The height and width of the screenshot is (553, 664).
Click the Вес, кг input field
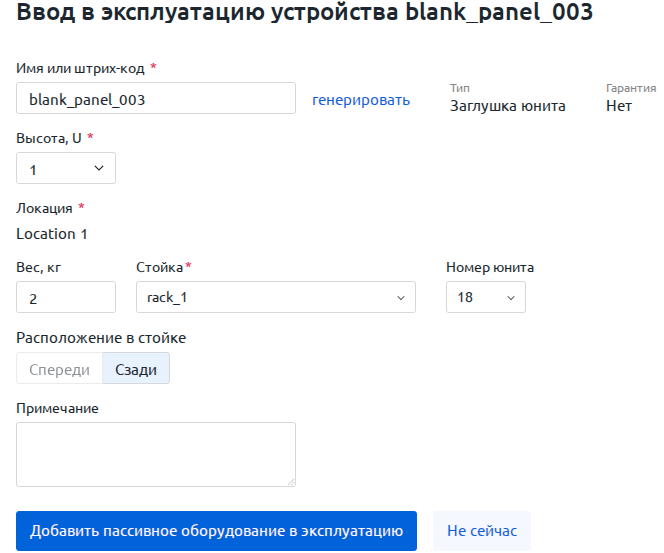pos(66,297)
